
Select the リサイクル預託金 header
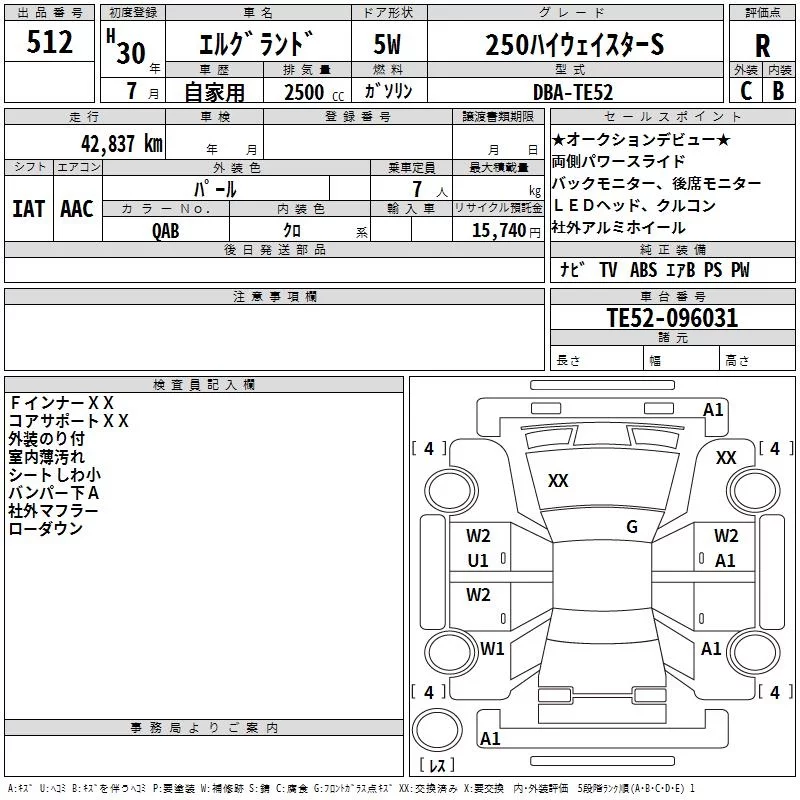498,208
